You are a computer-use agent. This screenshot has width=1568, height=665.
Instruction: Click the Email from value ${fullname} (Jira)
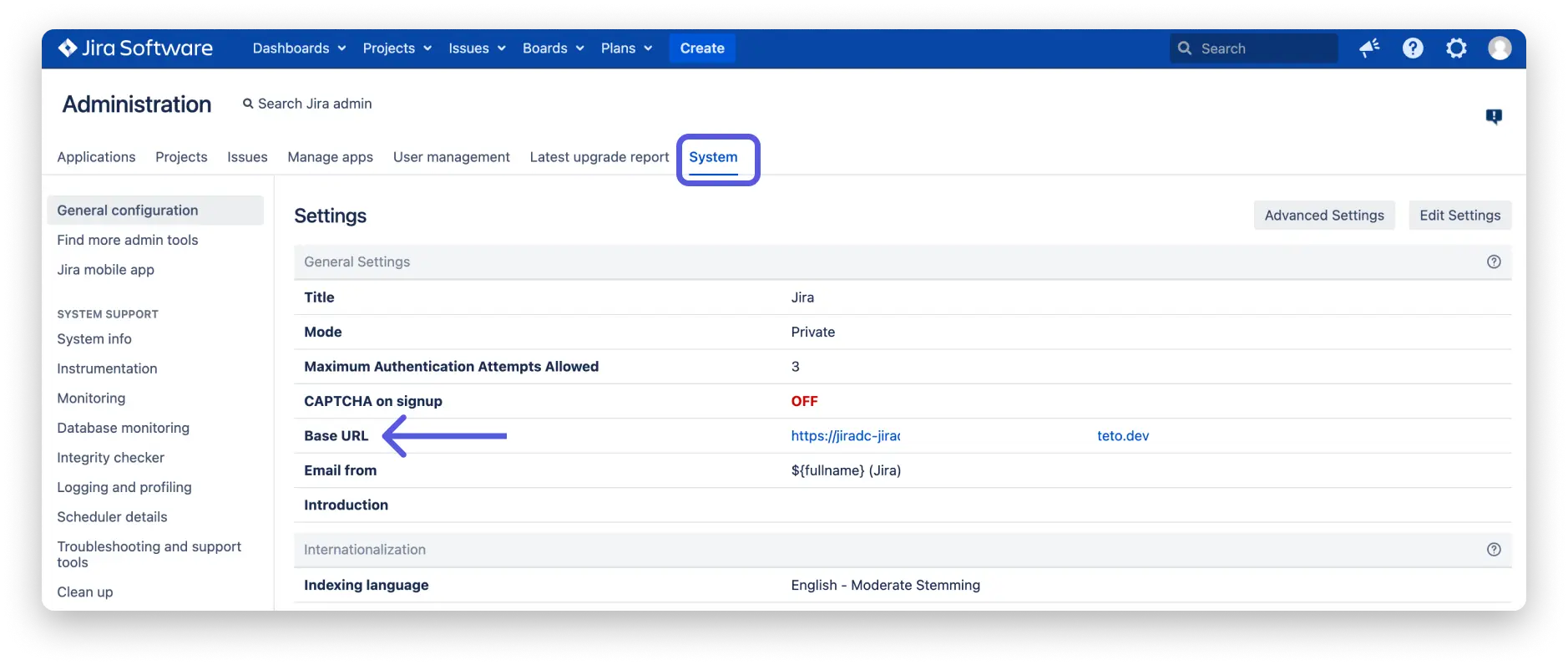(846, 470)
